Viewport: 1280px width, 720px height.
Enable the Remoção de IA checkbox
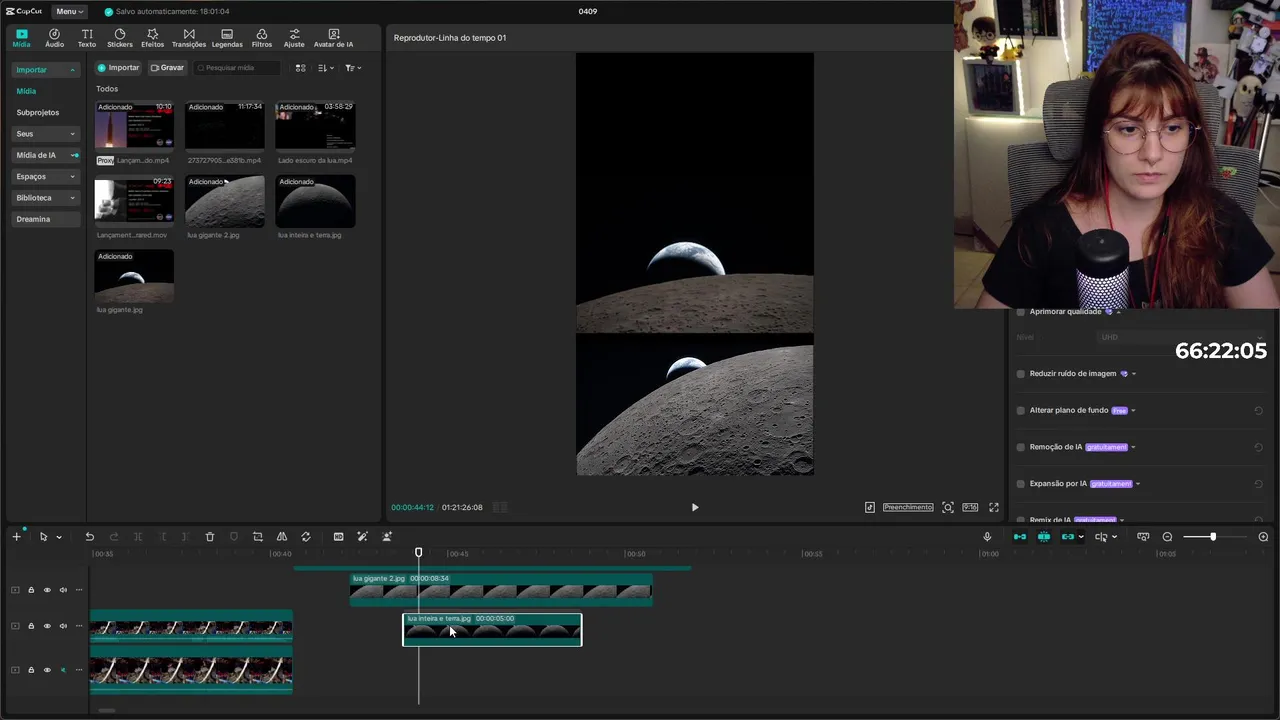(1021, 447)
